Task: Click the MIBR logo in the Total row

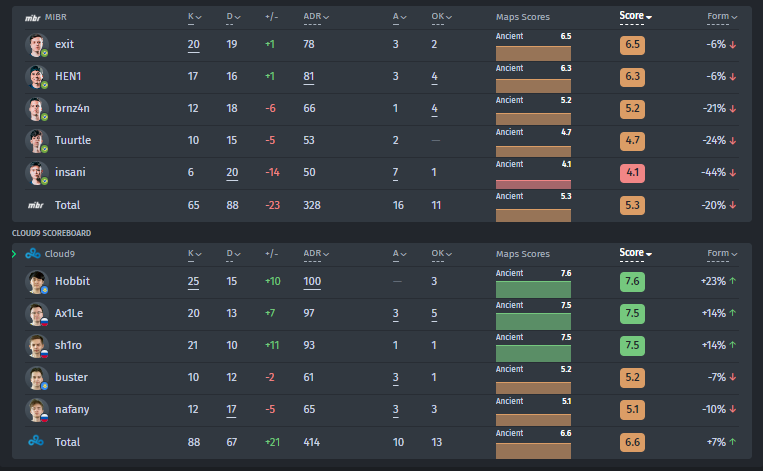Action: pos(36,205)
